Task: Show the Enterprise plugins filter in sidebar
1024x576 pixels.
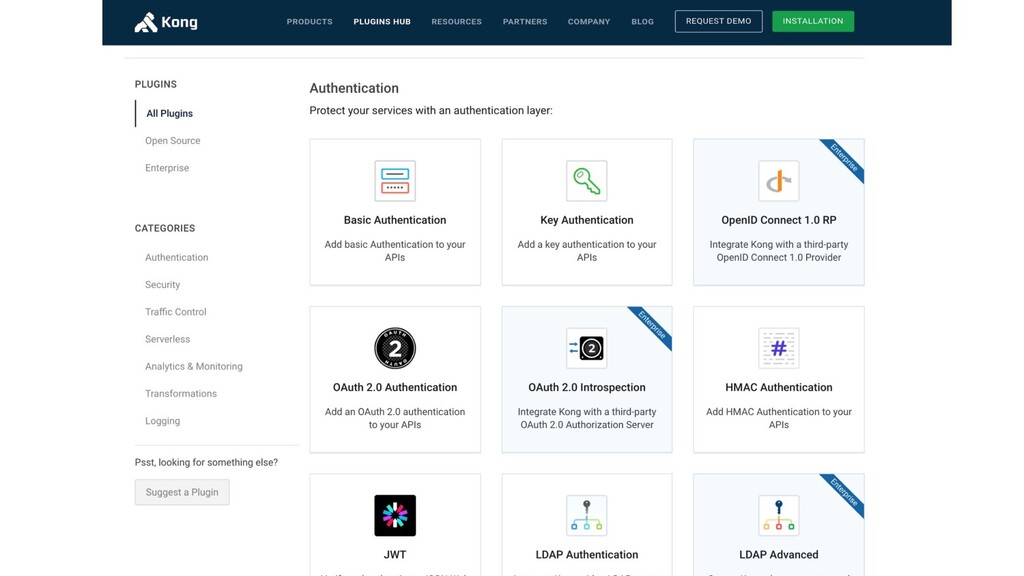Action: [x=167, y=168]
